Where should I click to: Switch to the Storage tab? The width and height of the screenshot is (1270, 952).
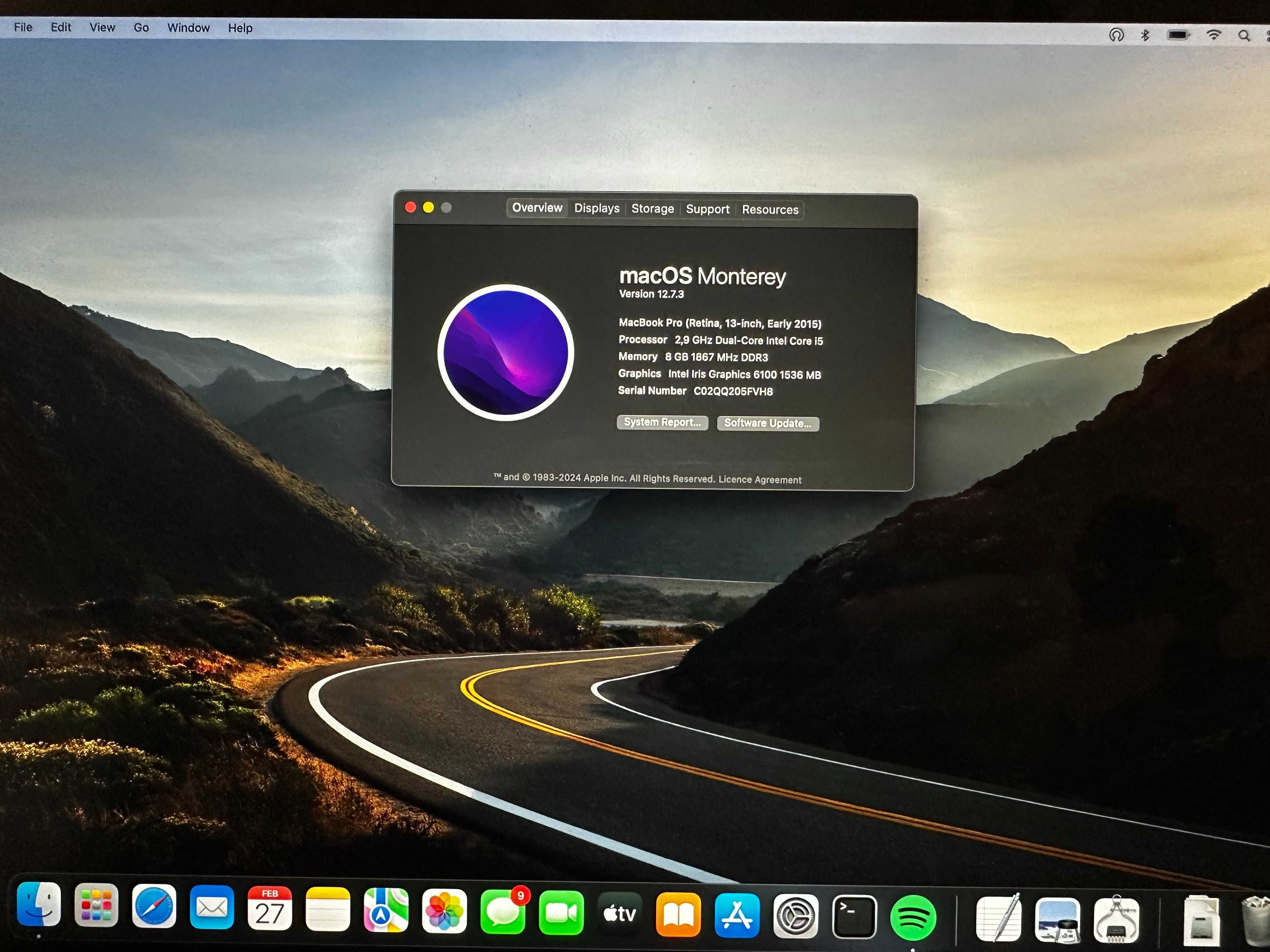pos(653,209)
